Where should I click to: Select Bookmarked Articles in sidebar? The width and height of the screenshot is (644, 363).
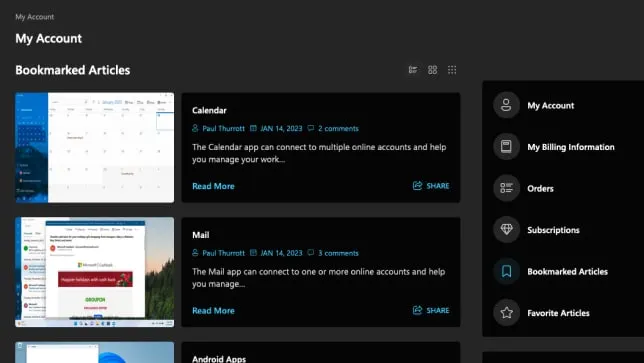(567, 271)
